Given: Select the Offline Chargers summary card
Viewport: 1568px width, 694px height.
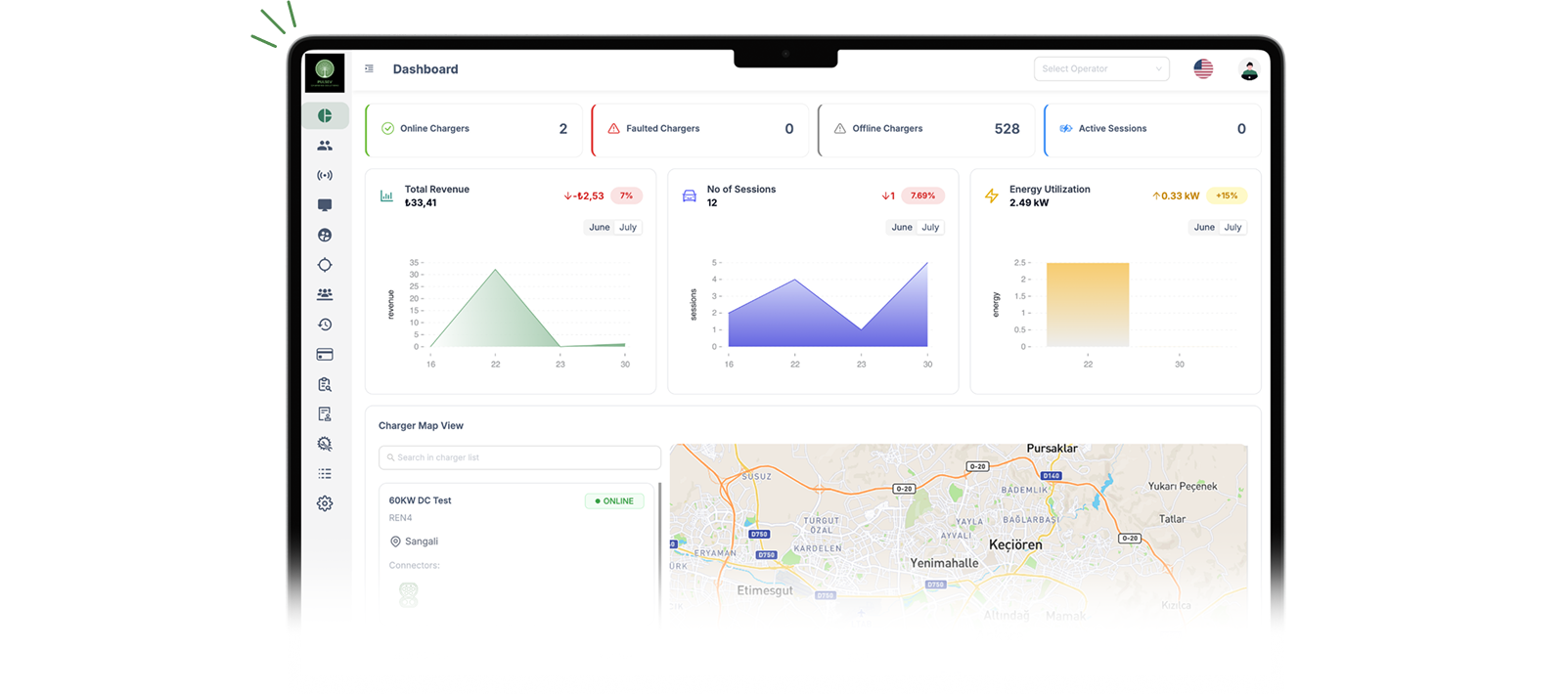Looking at the screenshot, I should tap(926, 129).
